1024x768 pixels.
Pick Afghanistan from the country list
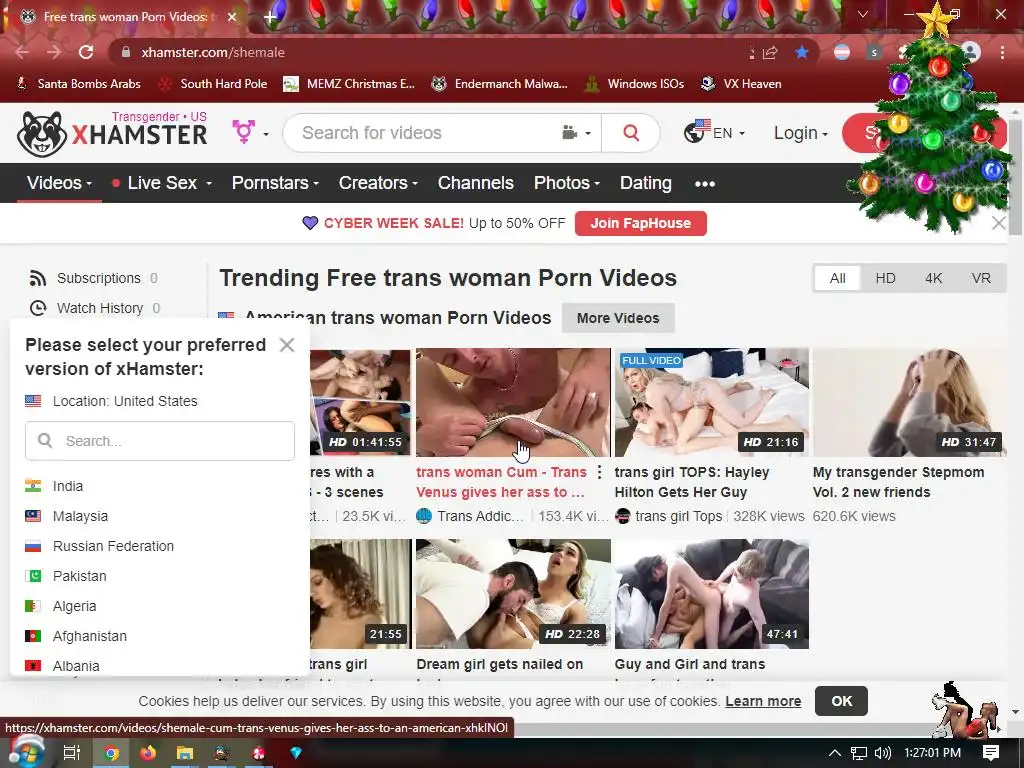pos(76,636)
